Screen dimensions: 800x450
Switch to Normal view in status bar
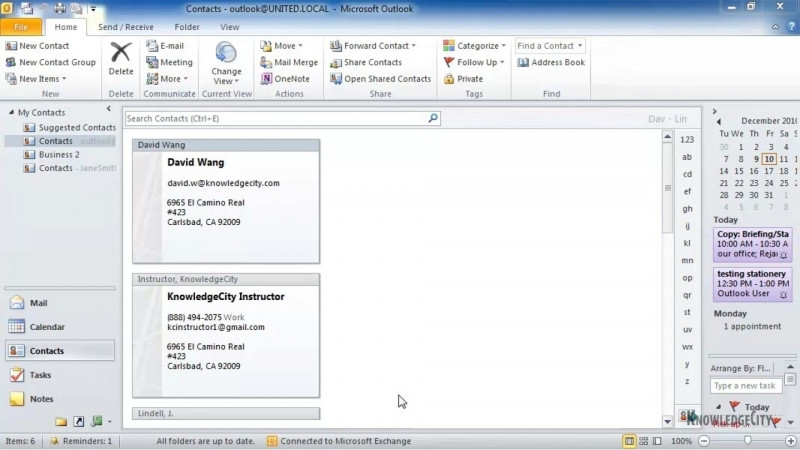pos(630,441)
